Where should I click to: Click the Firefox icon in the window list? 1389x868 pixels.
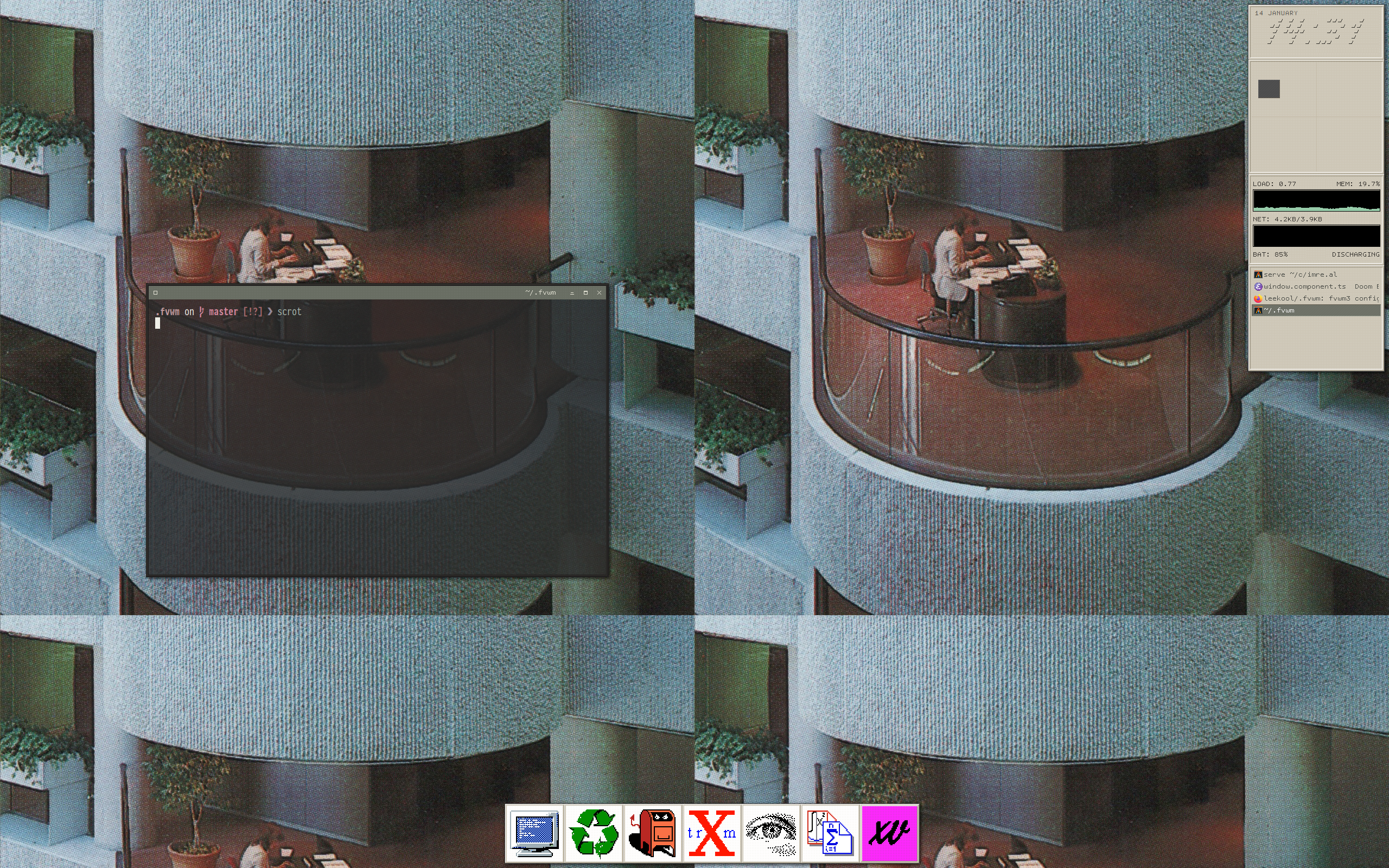(x=1258, y=298)
